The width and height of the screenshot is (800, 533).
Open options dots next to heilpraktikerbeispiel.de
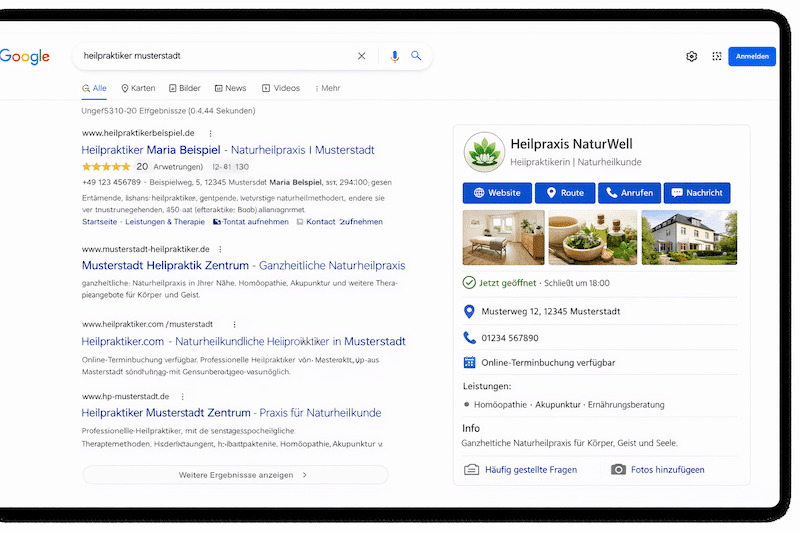(210, 133)
